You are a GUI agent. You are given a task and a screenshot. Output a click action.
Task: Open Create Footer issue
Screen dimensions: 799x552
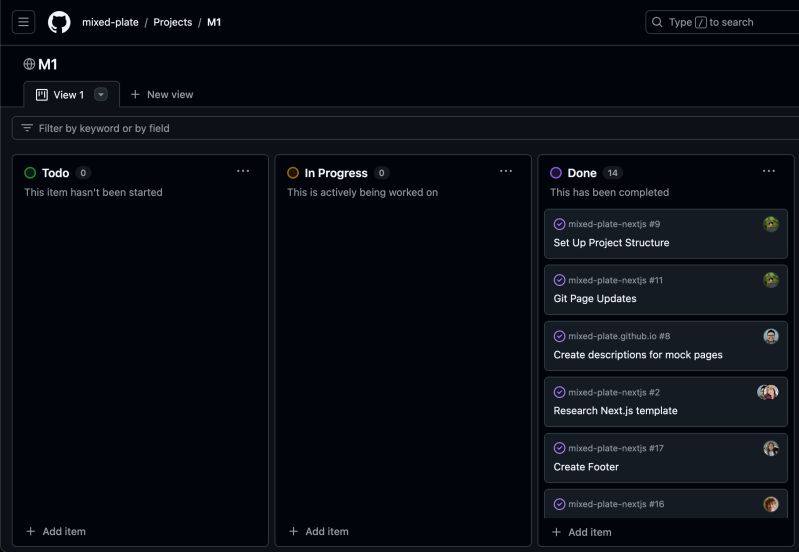[586, 467]
